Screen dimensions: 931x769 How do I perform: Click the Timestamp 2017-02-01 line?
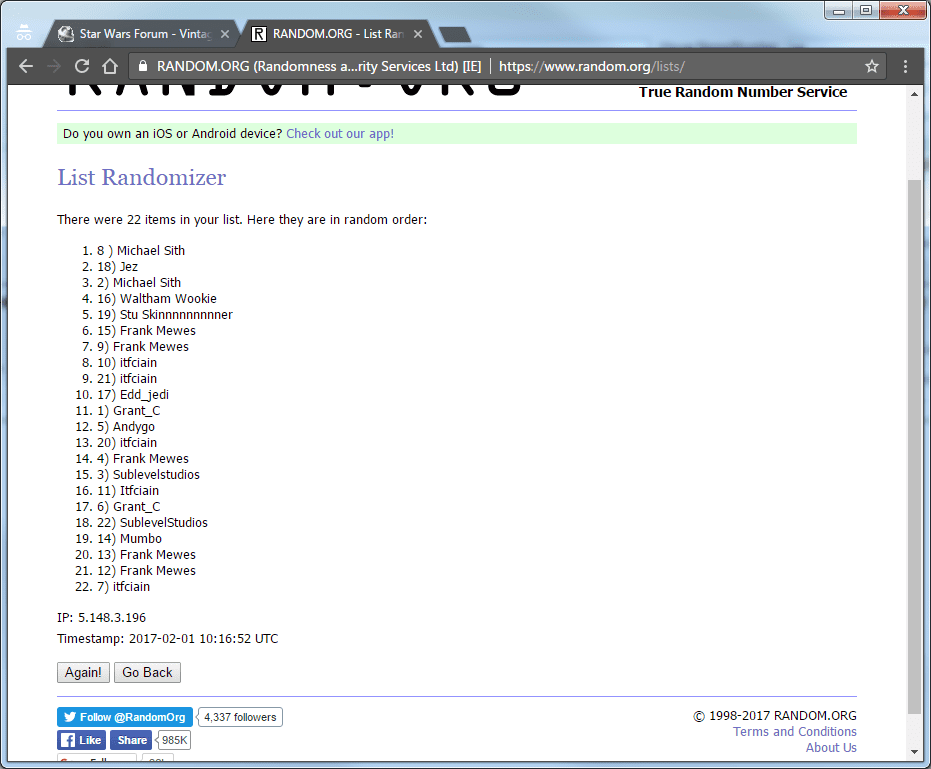pyautogui.click(x=167, y=639)
